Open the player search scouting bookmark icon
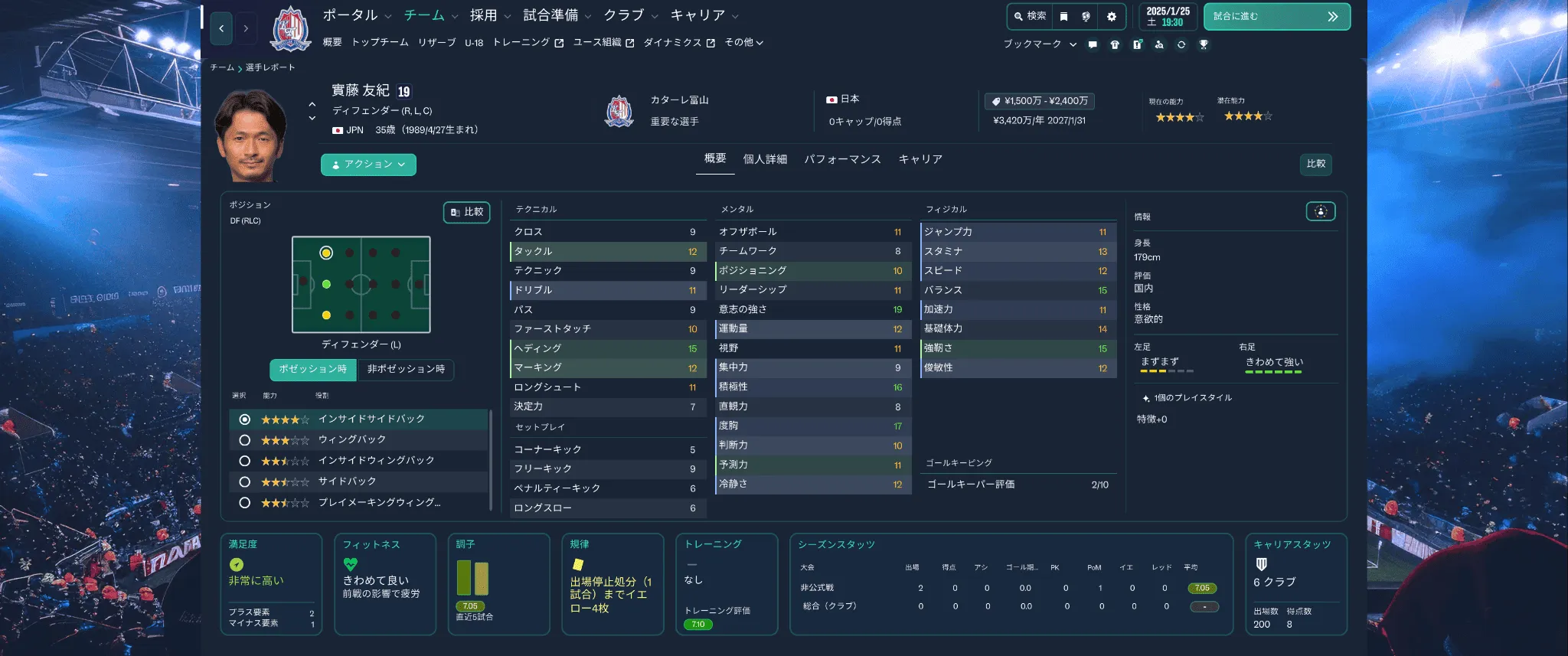 point(1159,44)
